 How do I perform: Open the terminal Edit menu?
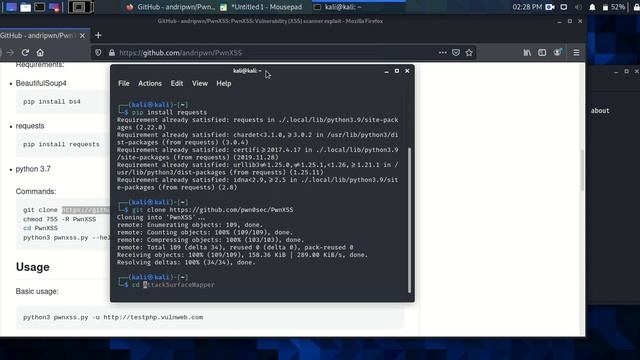pyautogui.click(x=177, y=83)
